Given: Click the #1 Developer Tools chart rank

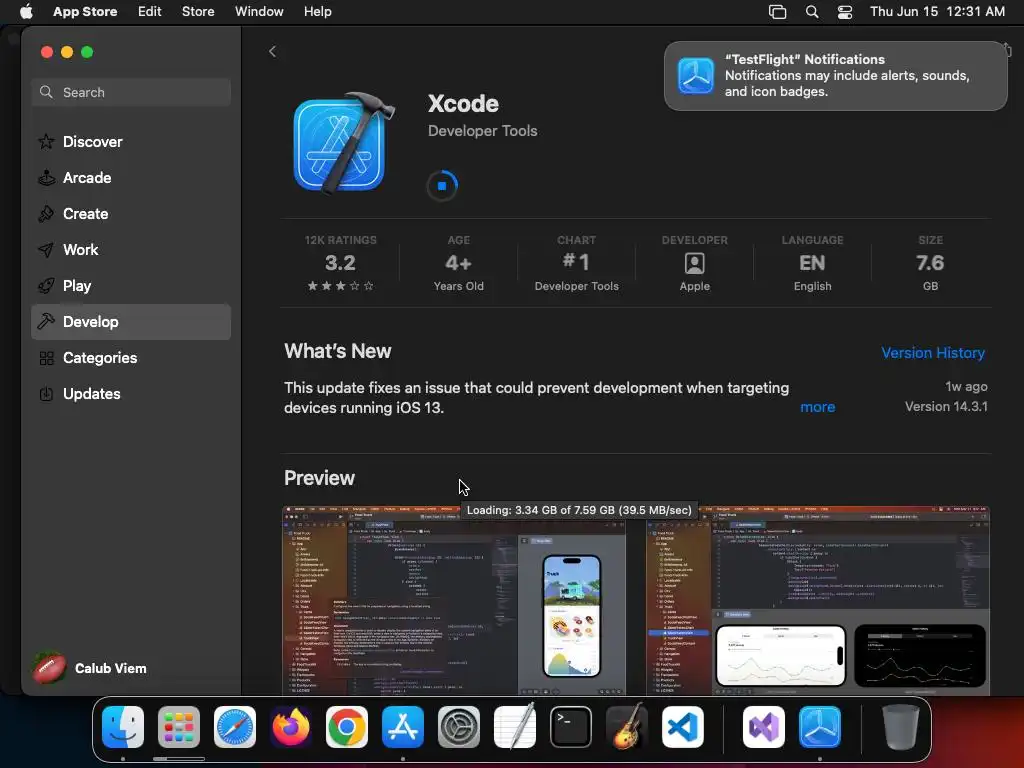Looking at the screenshot, I should pos(577,263).
